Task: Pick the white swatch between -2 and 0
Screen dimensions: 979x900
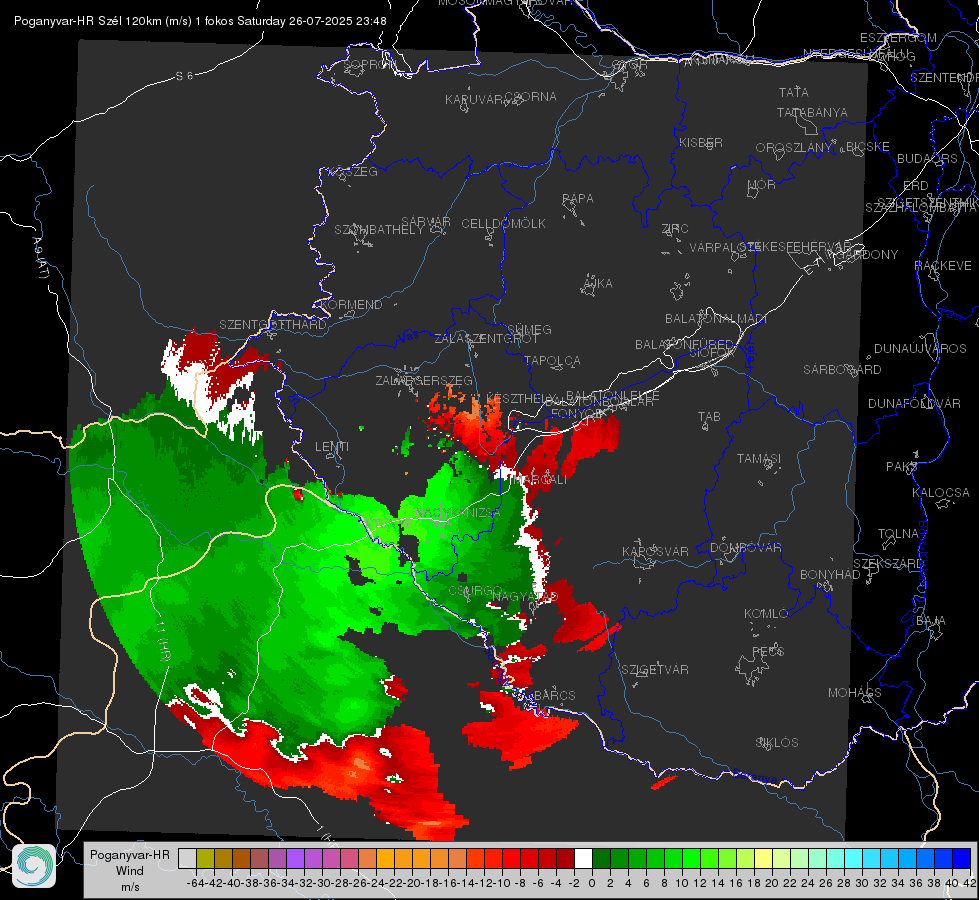Action: [x=583, y=859]
